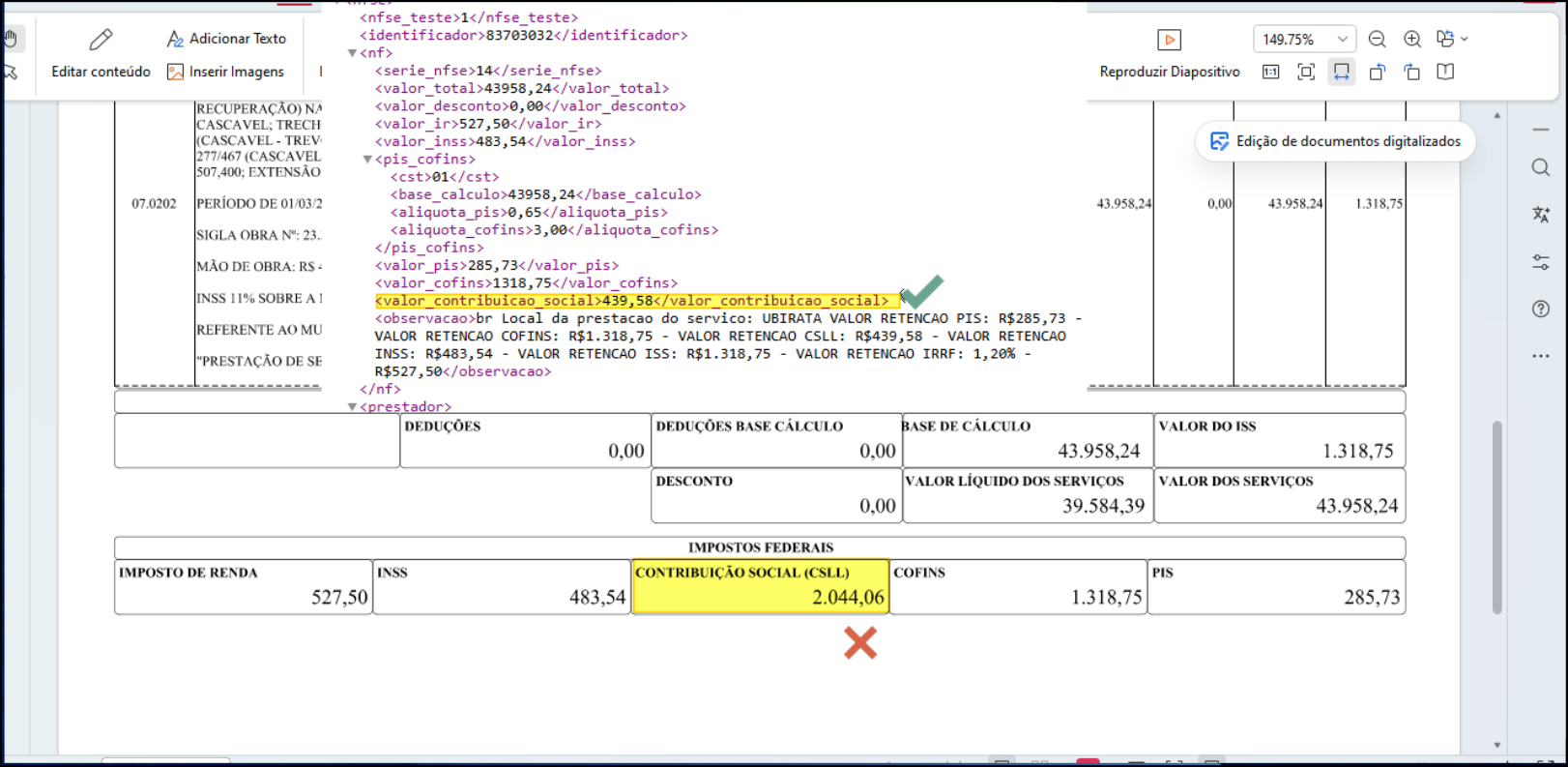Toggle the reading mode book icon

click(x=1446, y=72)
